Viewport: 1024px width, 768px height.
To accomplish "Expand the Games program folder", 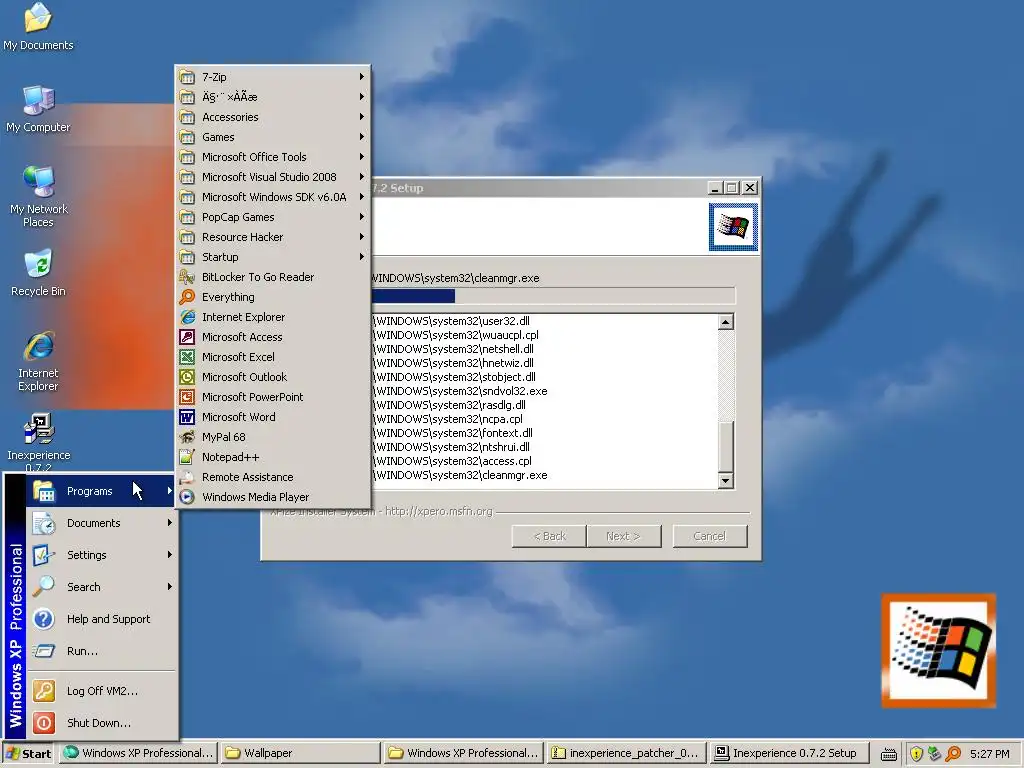I will point(273,137).
